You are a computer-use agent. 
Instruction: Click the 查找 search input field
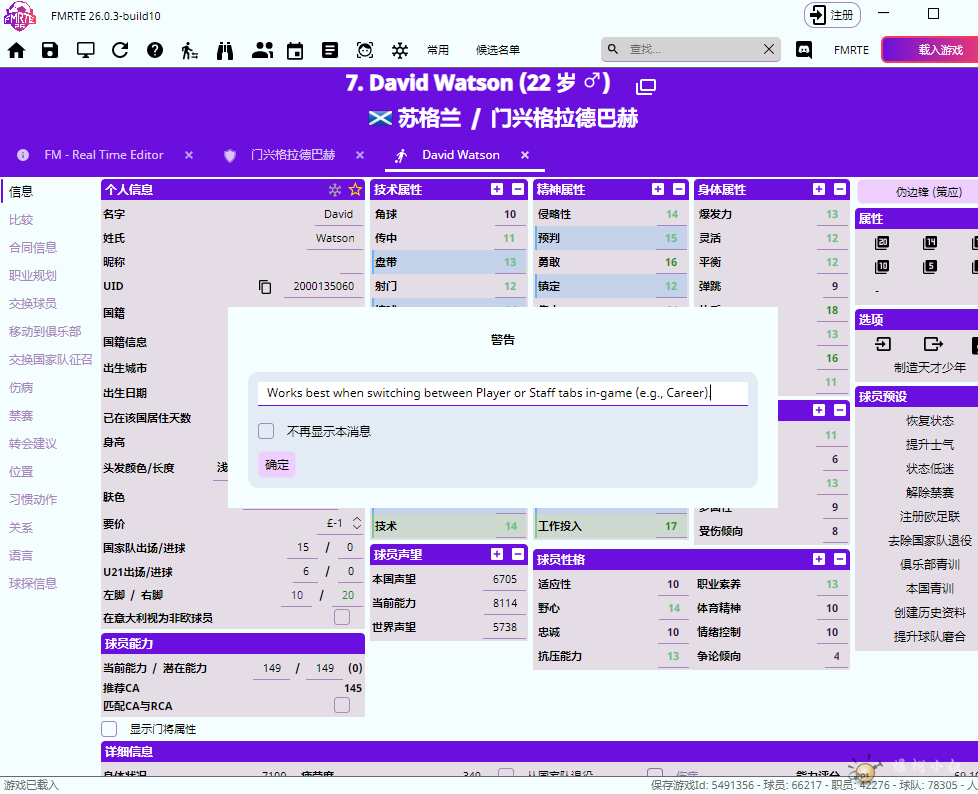click(x=690, y=49)
